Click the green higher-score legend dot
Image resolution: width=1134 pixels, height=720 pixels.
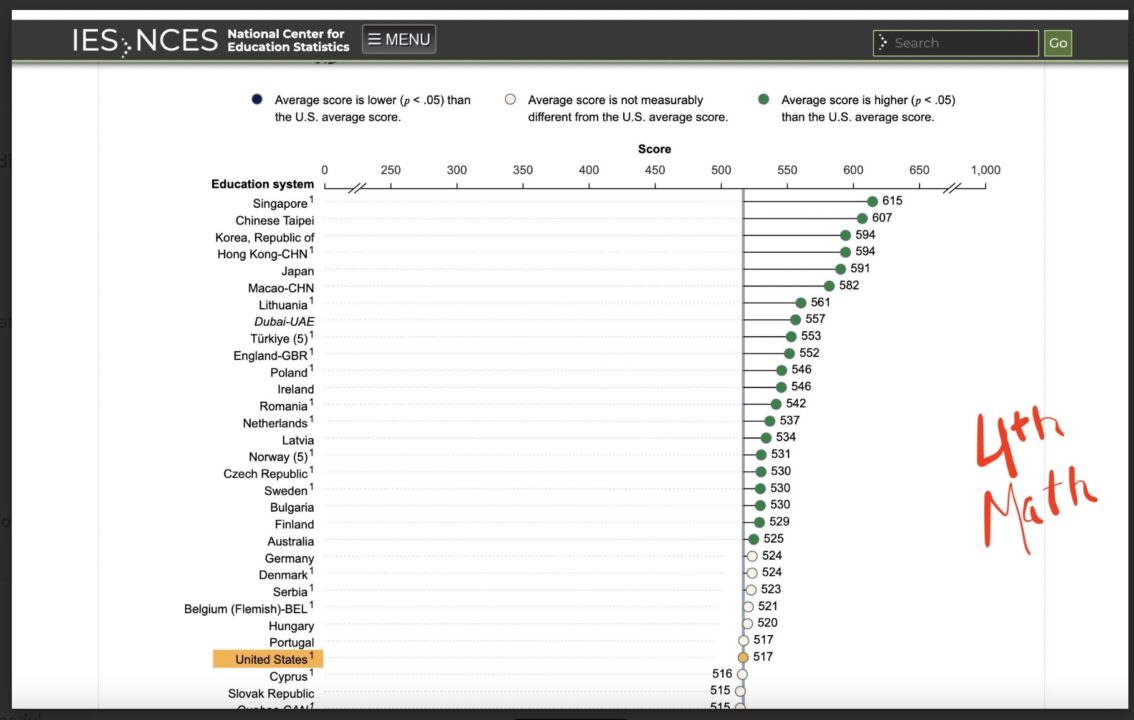(764, 100)
